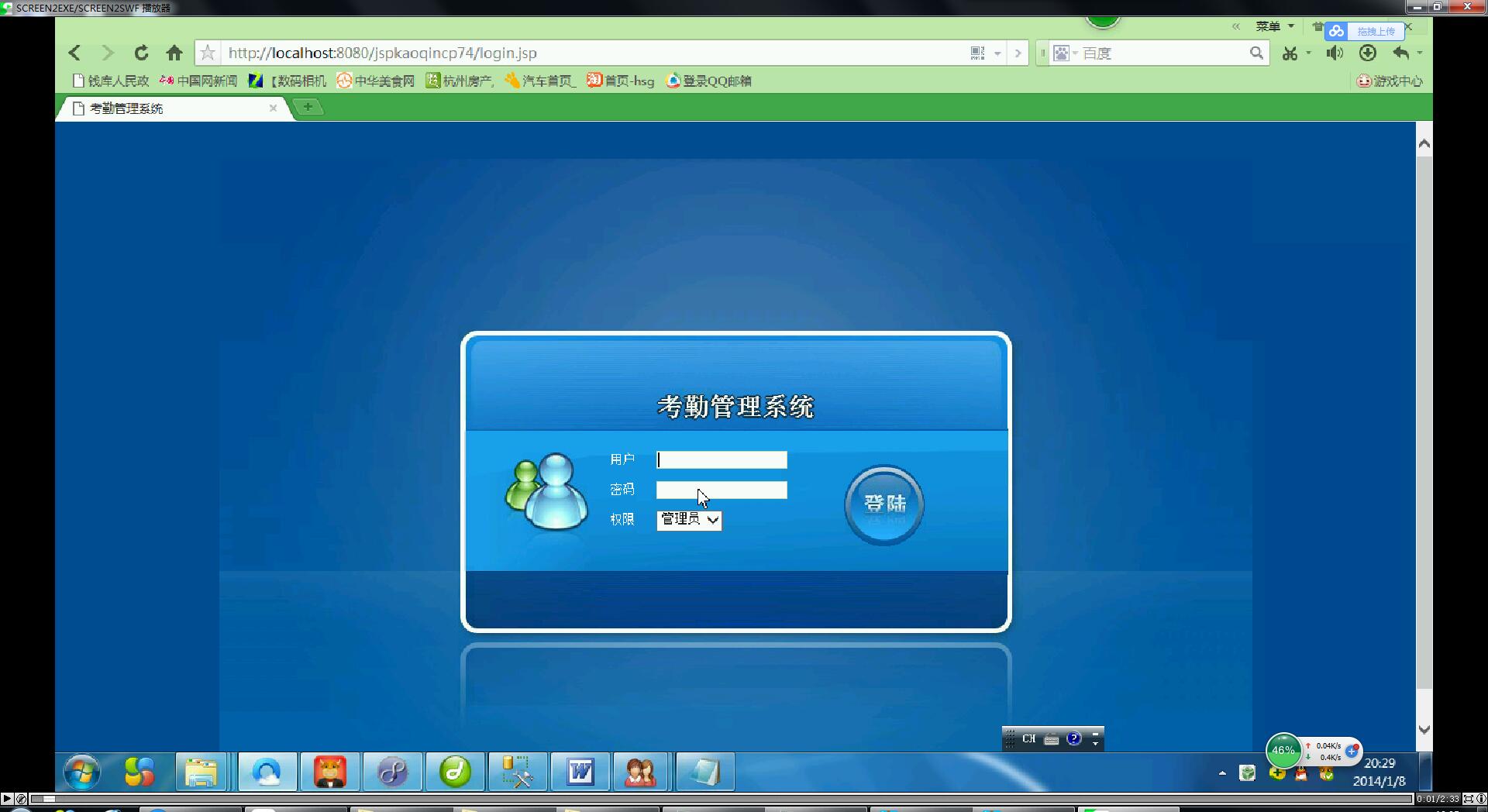
Task: Click the magnifier search icon
Action: pos(1256,53)
